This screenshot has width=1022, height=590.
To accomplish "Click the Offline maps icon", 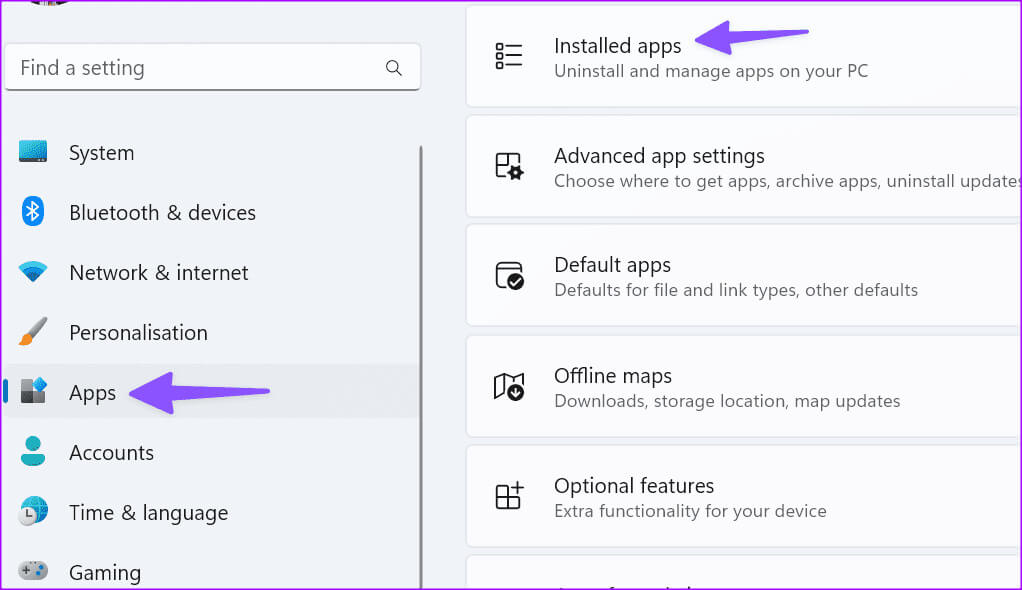I will [509, 387].
